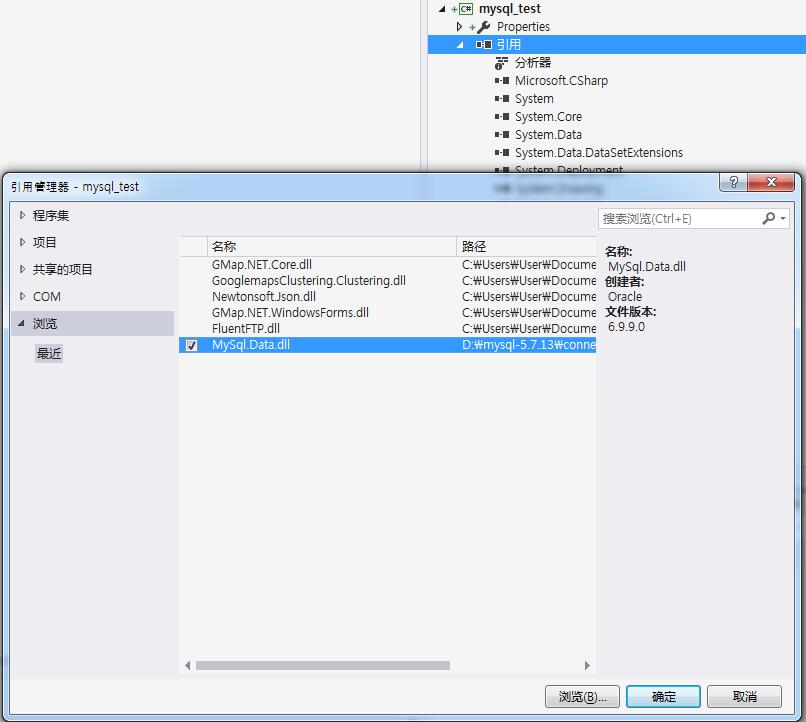Viewport: 806px width, 722px height.
Task: Select the 项目 category label
Action: (45, 242)
